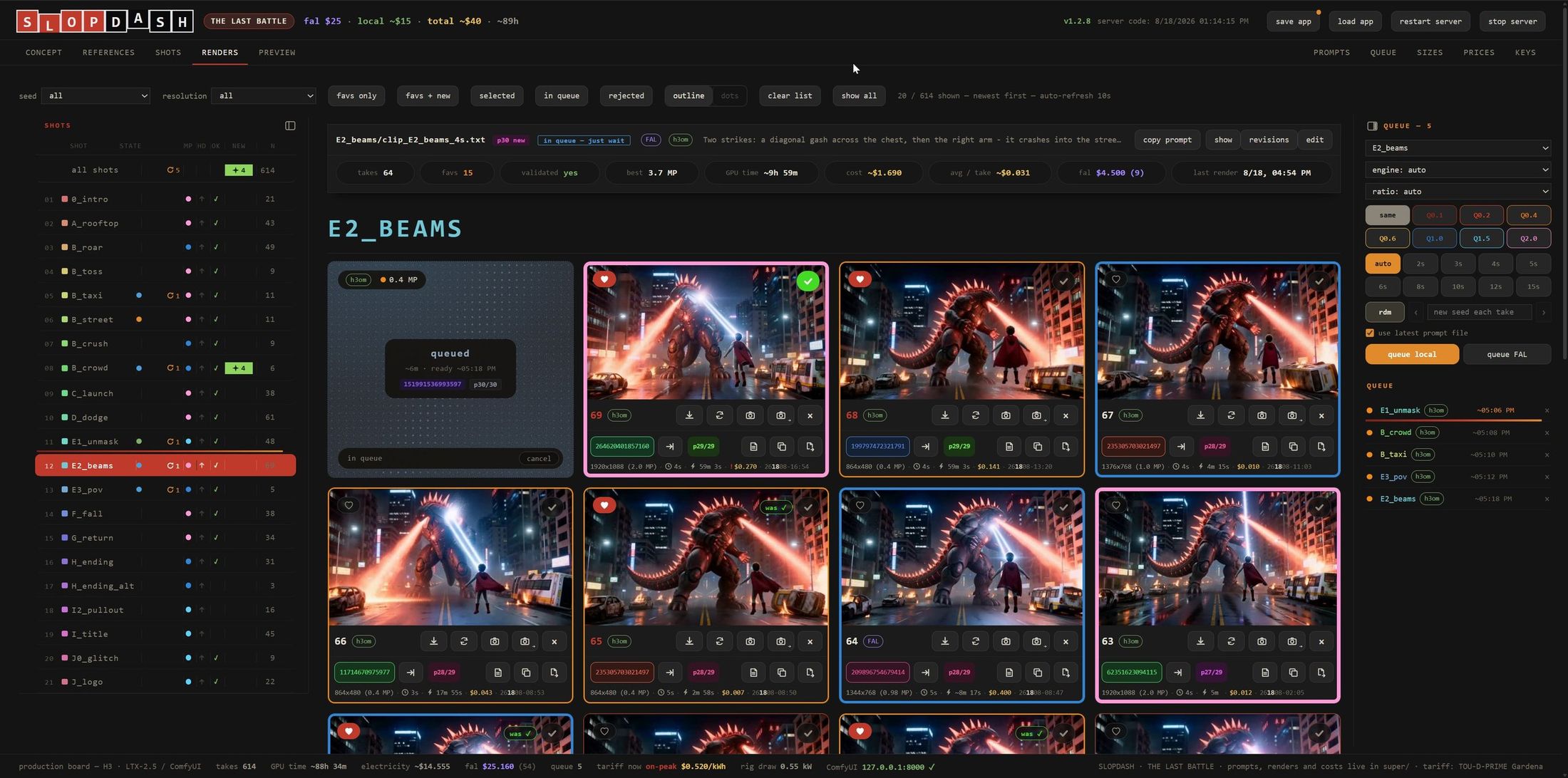Click the re-render arrows icon on take 67
This screenshot has height=778, width=1568.
1232,415
